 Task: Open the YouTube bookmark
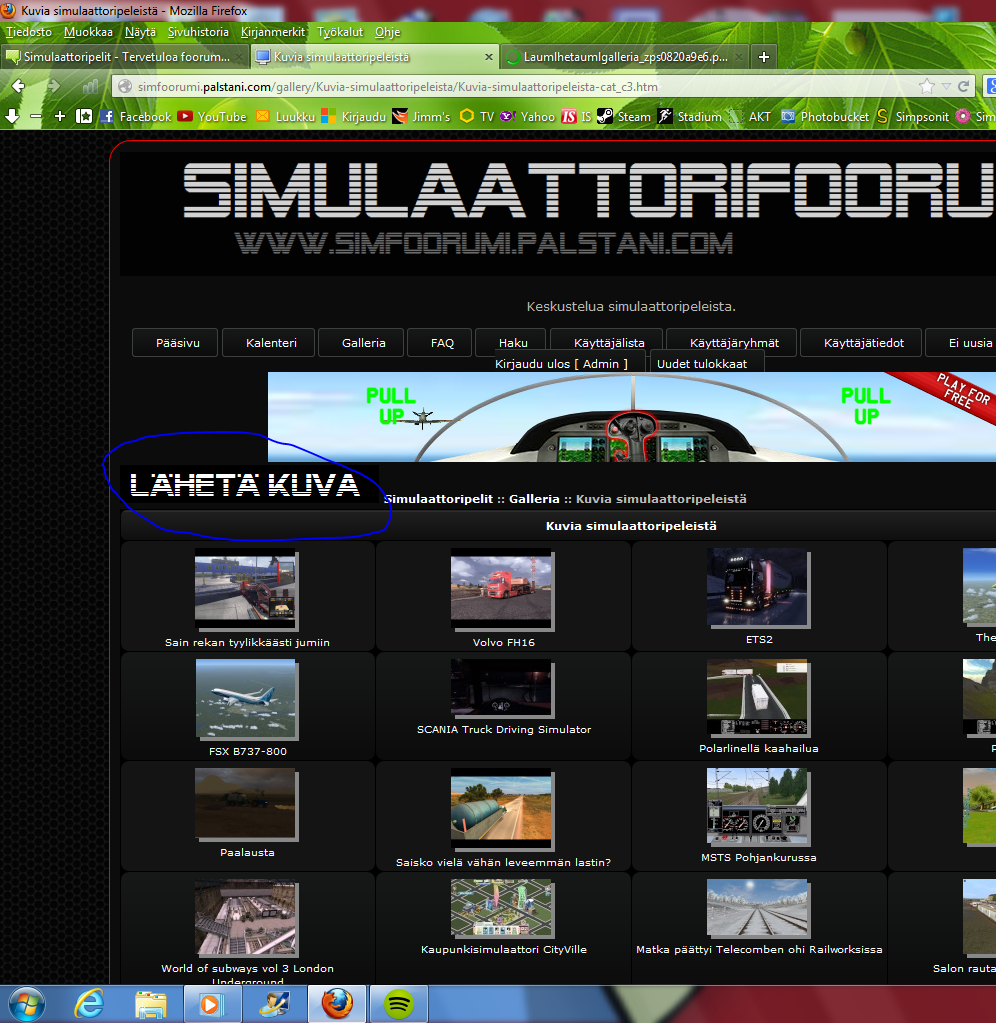pos(213,116)
